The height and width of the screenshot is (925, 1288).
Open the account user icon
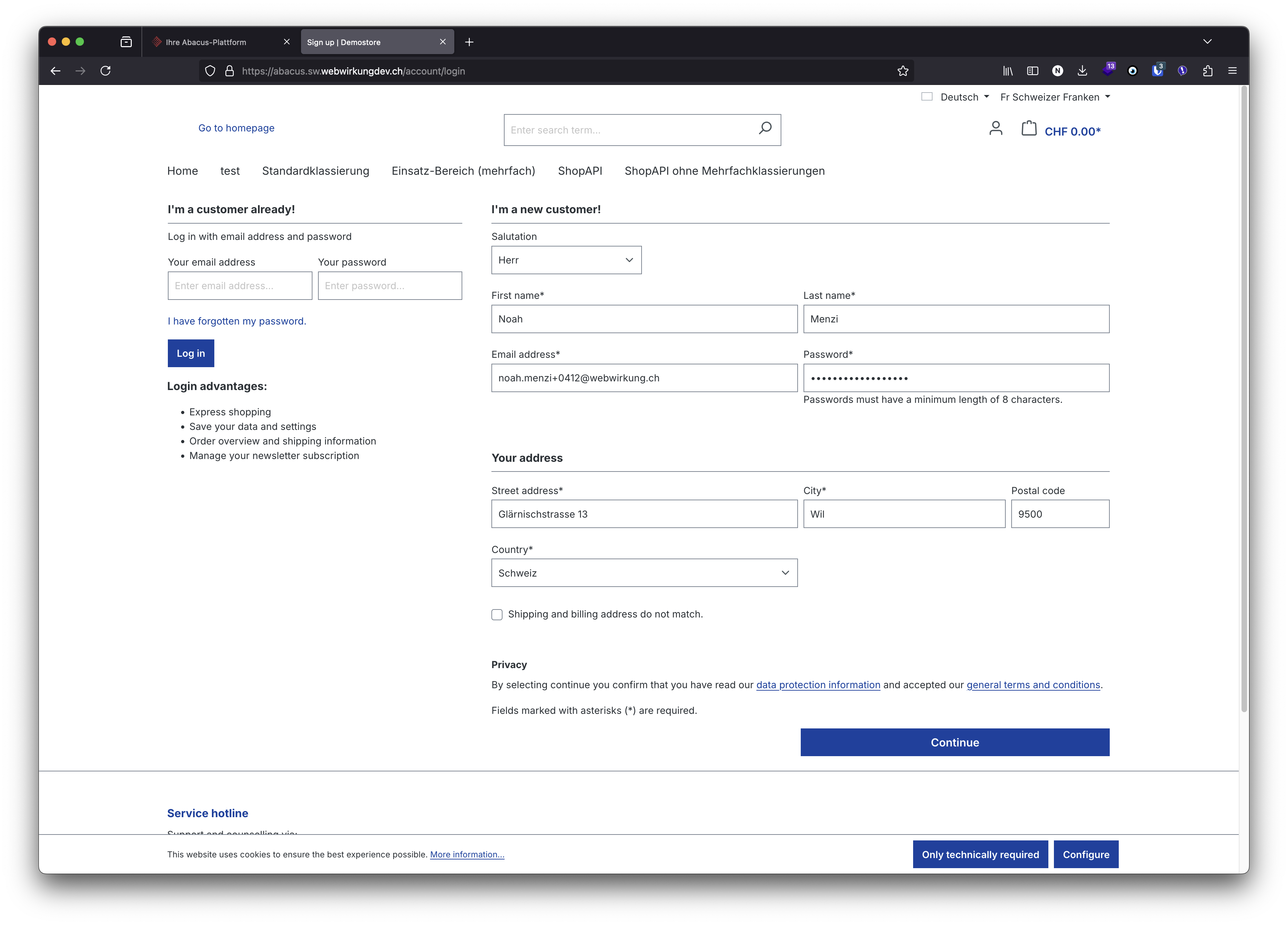[x=996, y=129]
